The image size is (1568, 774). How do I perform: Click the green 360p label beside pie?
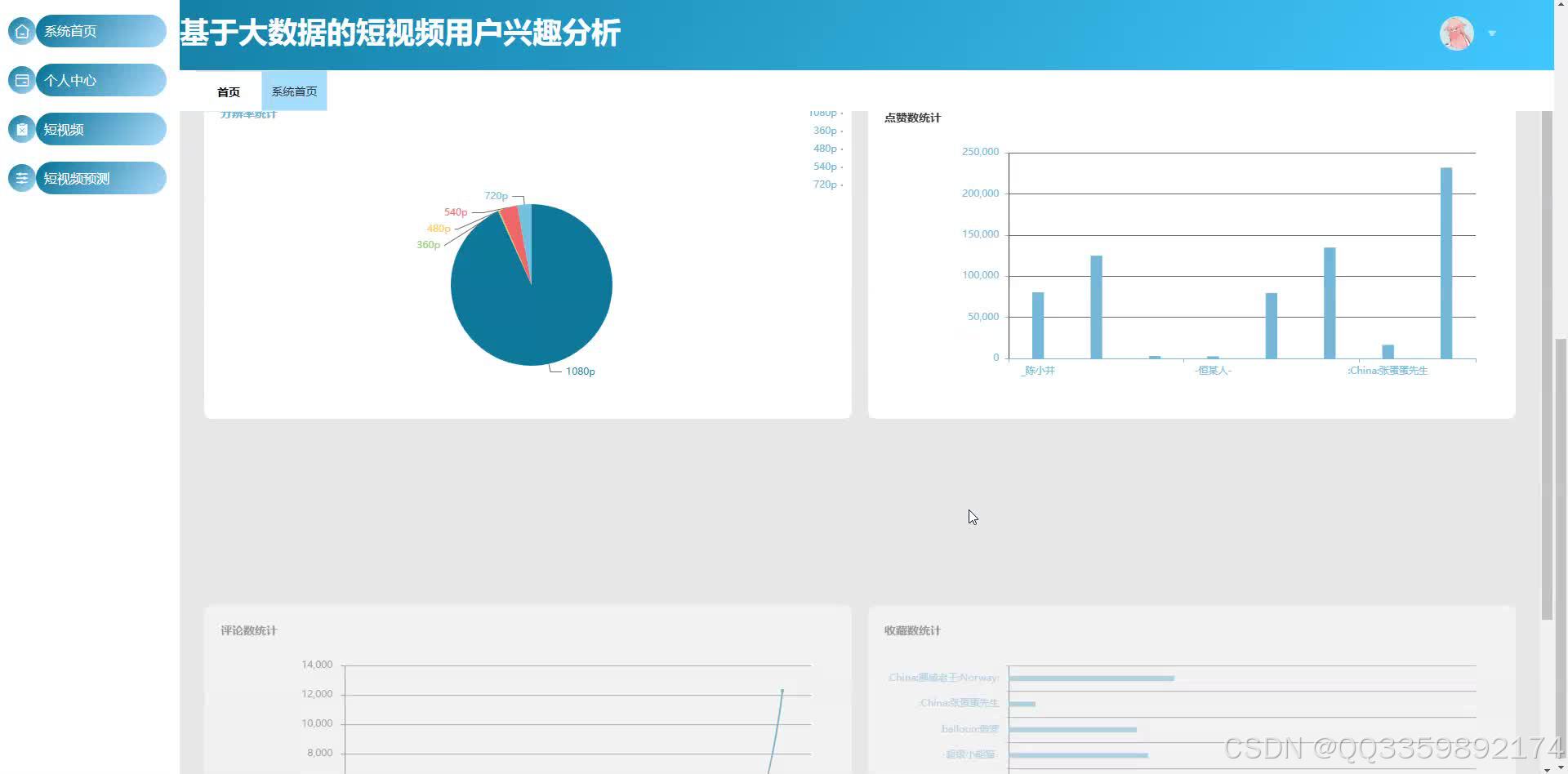(428, 245)
